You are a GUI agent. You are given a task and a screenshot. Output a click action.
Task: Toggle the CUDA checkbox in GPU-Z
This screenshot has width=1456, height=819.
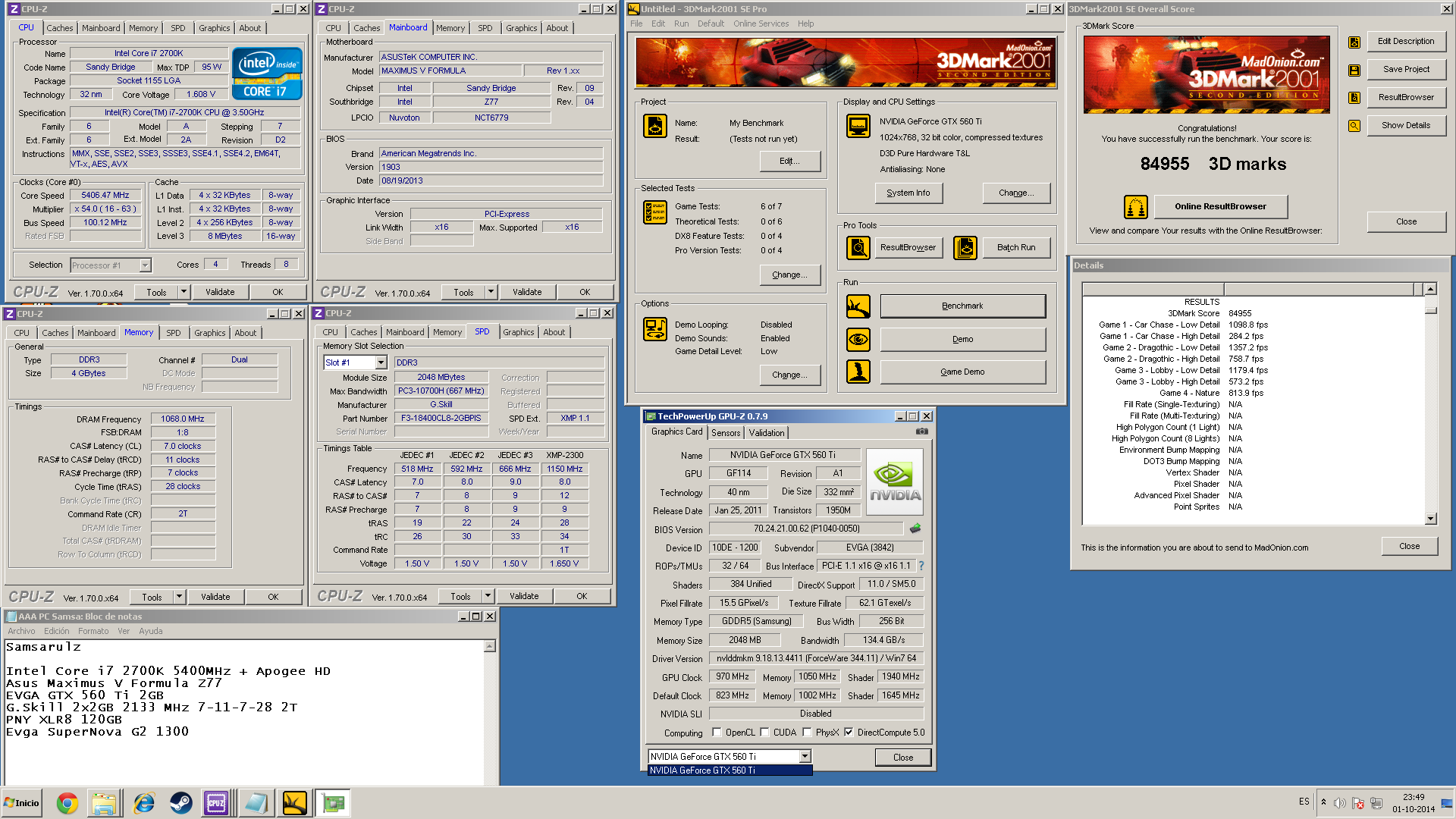pyautogui.click(x=764, y=733)
